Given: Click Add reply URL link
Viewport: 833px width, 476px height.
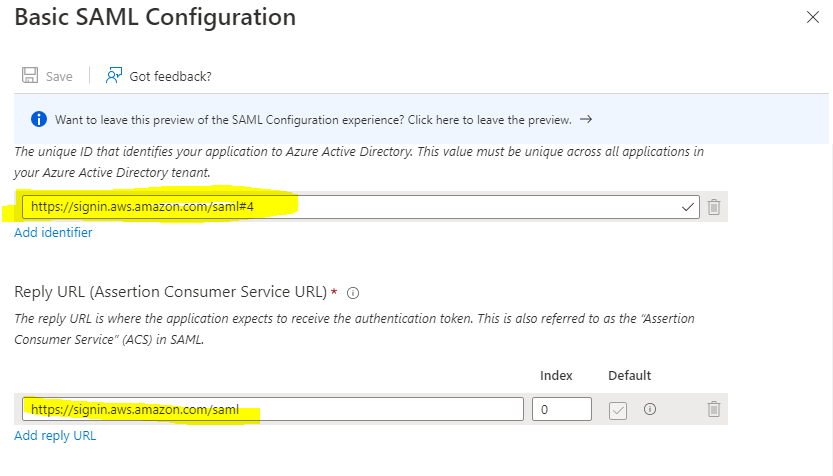Looking at the screenshot, I should pos(55,435).
